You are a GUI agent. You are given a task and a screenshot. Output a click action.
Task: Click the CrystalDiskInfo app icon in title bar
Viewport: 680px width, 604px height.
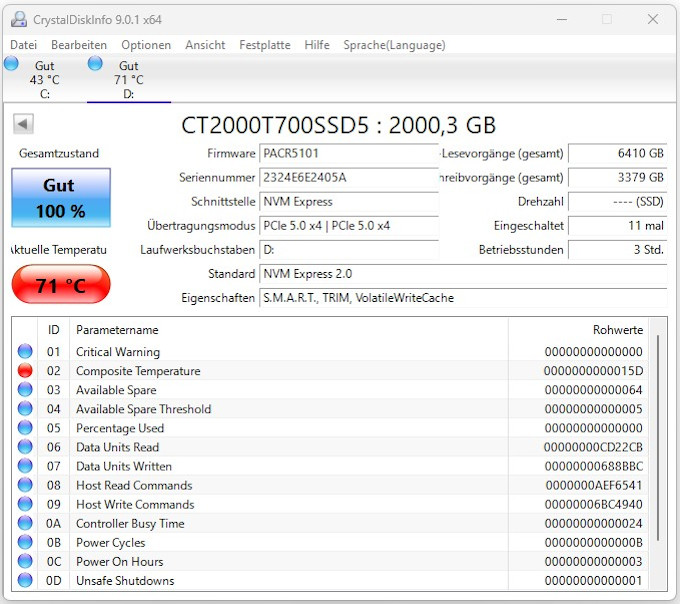coord(19,20)
